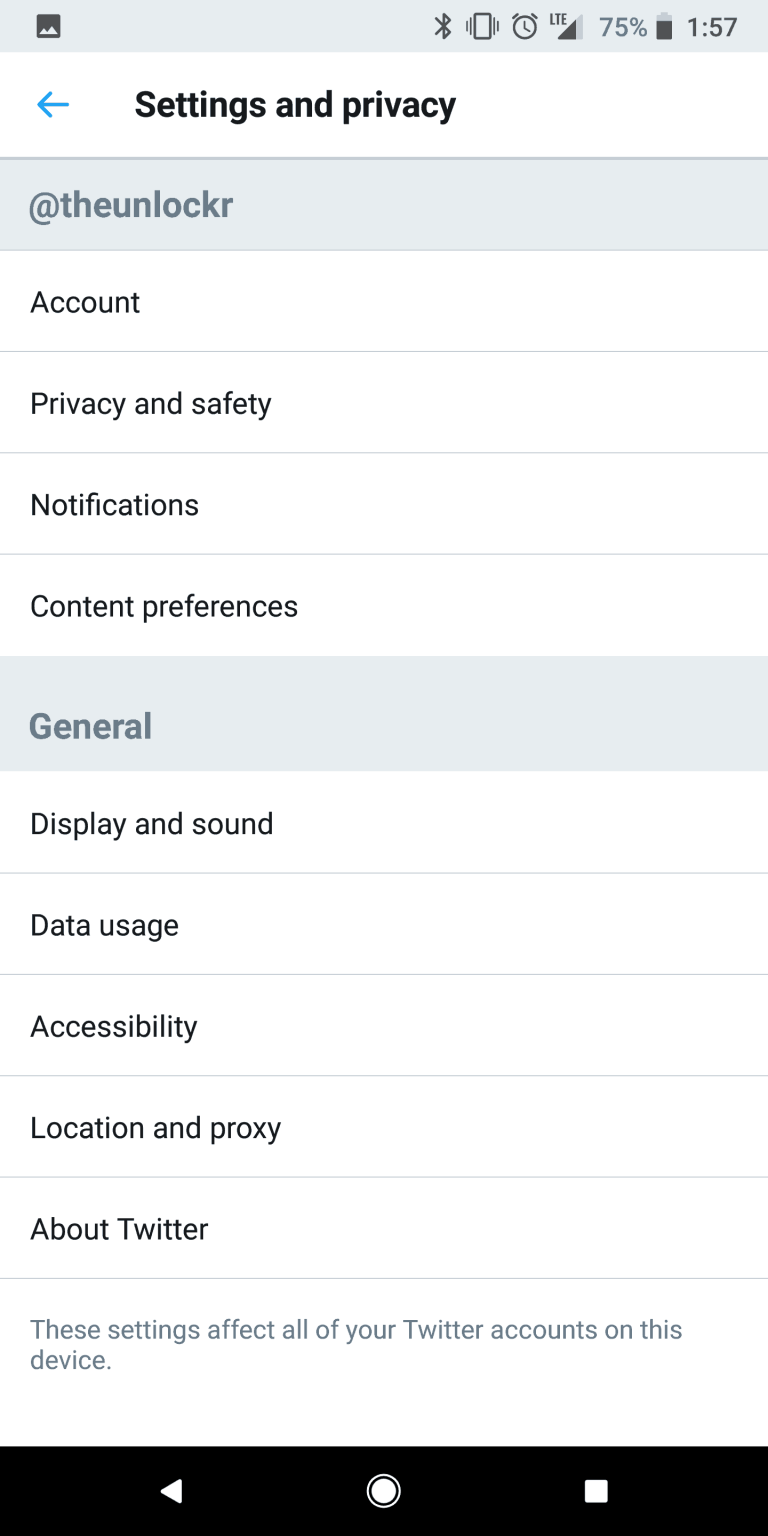The height and width of the screenshot is (1536, 768).
Task: Tap the Android back navigation button
Action: click(x=171, y=1491)
